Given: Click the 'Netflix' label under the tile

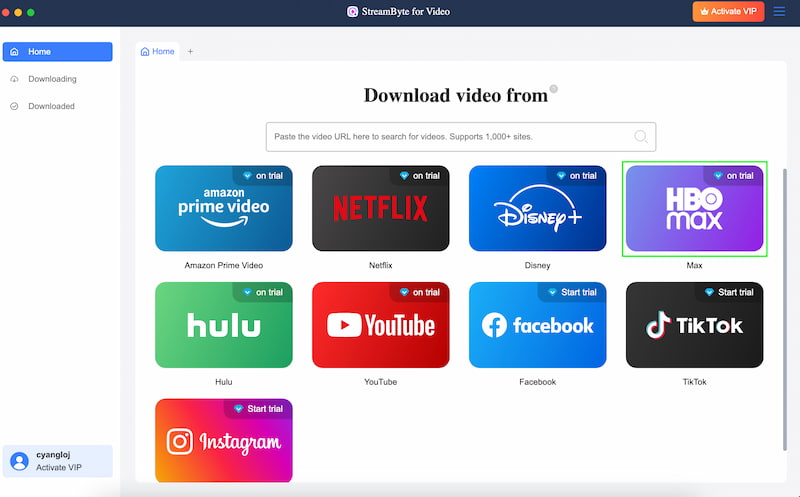Looking at the screenshot, I should pos(381,265).
